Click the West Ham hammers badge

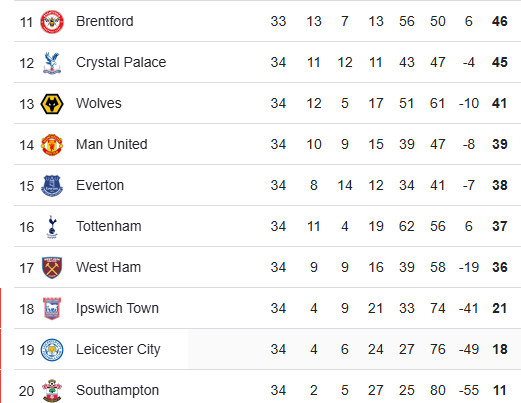point(52,268)
